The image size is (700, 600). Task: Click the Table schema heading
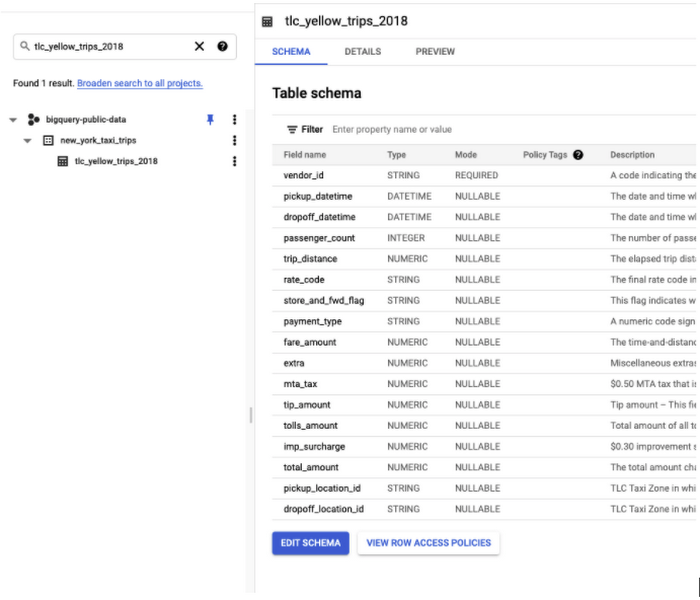tap(317, 93)
